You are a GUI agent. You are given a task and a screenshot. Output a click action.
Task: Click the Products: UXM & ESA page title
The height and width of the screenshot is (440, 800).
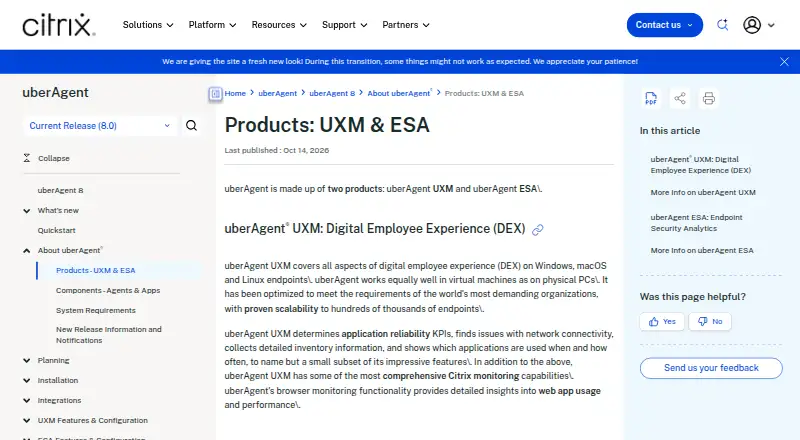point(327,125)
